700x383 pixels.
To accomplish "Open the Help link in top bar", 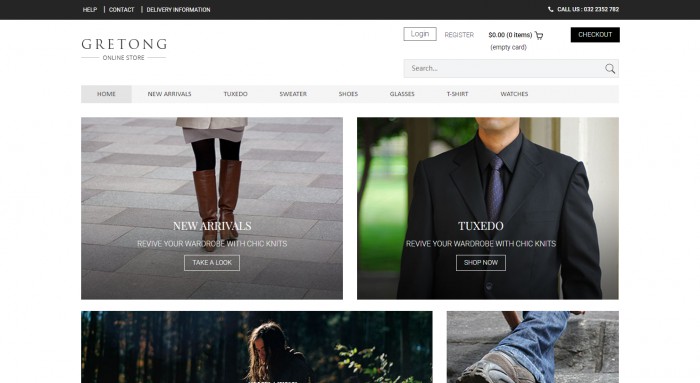I will (90, 9).
